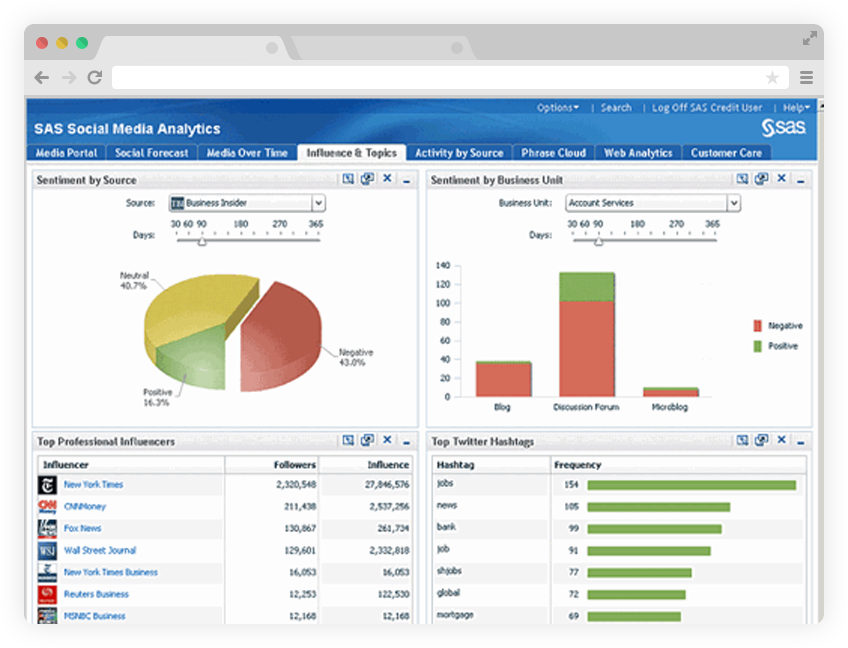
Task: Minimize the Sentiment by Source panel
Action: click(407, 181)
